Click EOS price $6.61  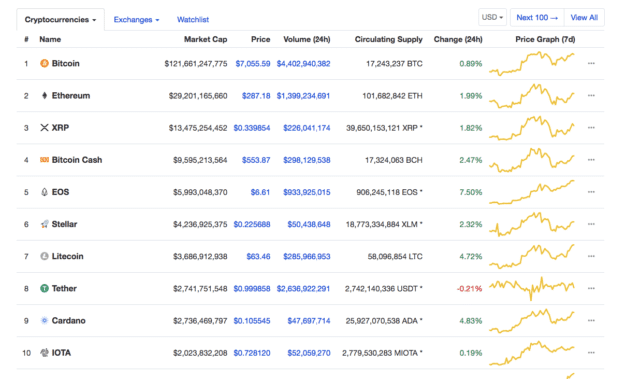coord(260,192)
